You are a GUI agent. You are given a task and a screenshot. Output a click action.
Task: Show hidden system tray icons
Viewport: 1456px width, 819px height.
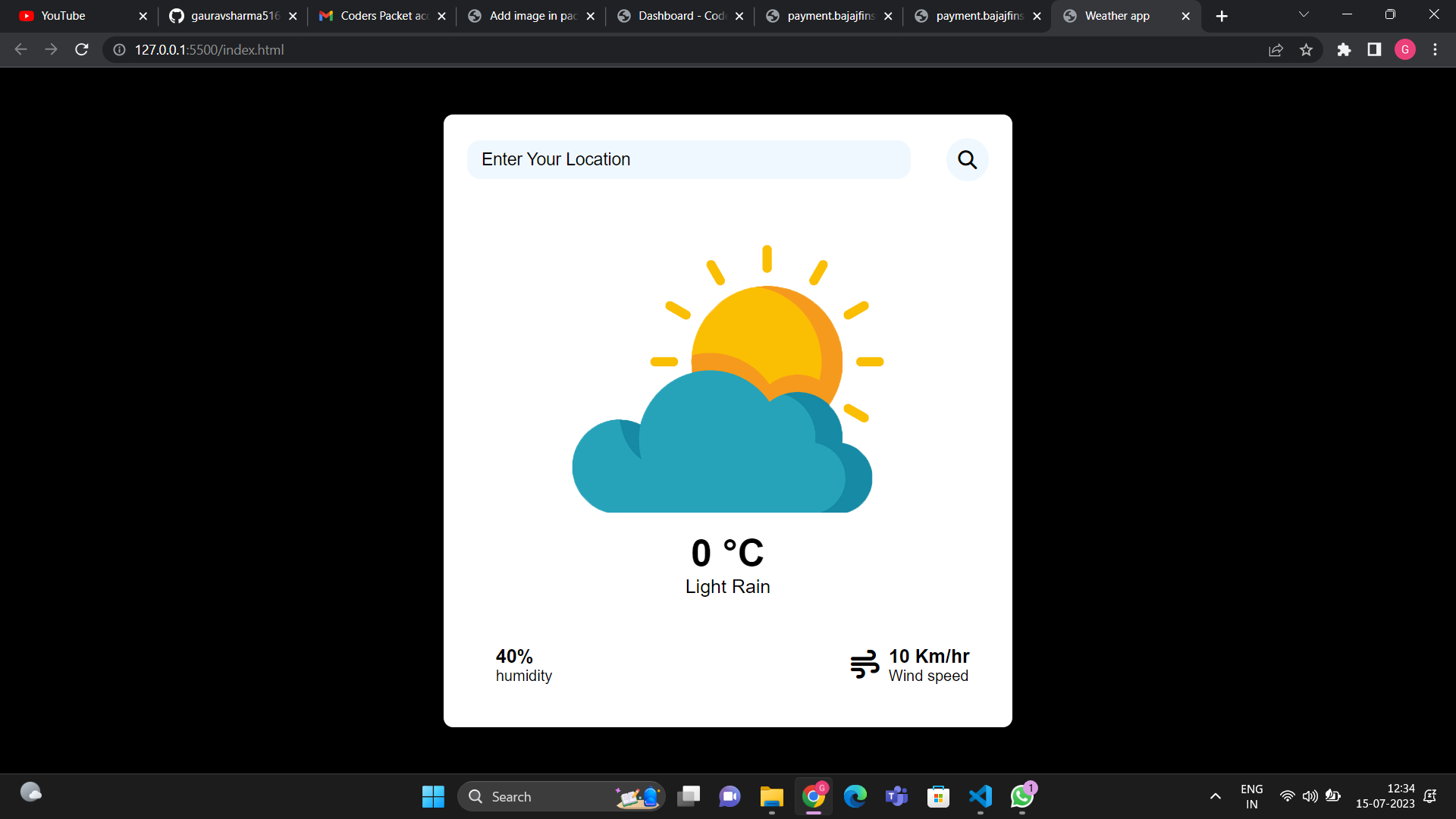[x=1215, y=796]
